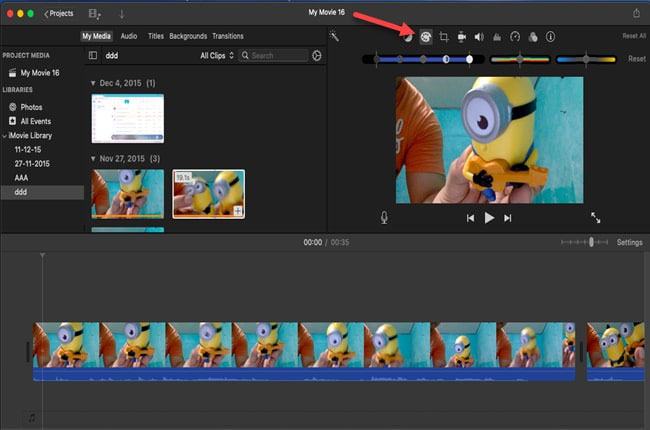This screenshot has width=650, height=430.
Task: Select the 19.1s two-minions clip thumbnail
Action: (209, 194)
